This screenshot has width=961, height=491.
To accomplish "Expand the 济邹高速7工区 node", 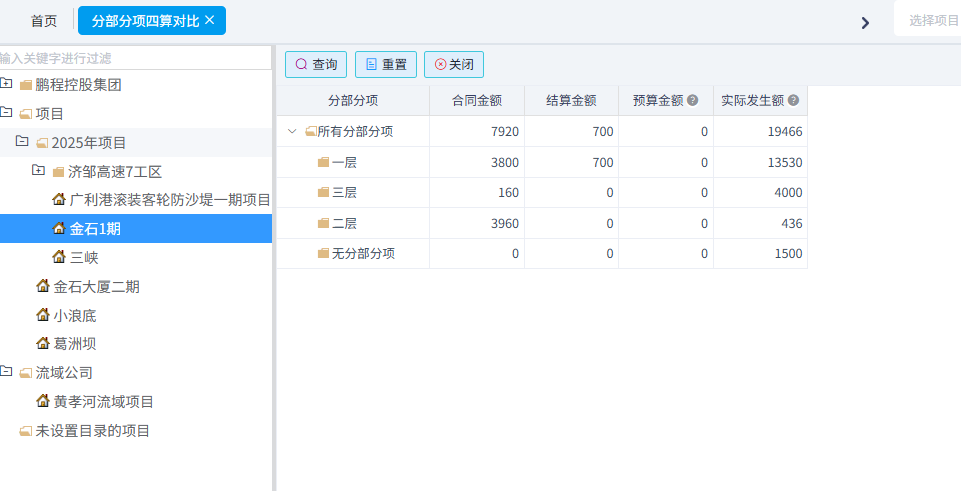I will click(x=38, y=170).
